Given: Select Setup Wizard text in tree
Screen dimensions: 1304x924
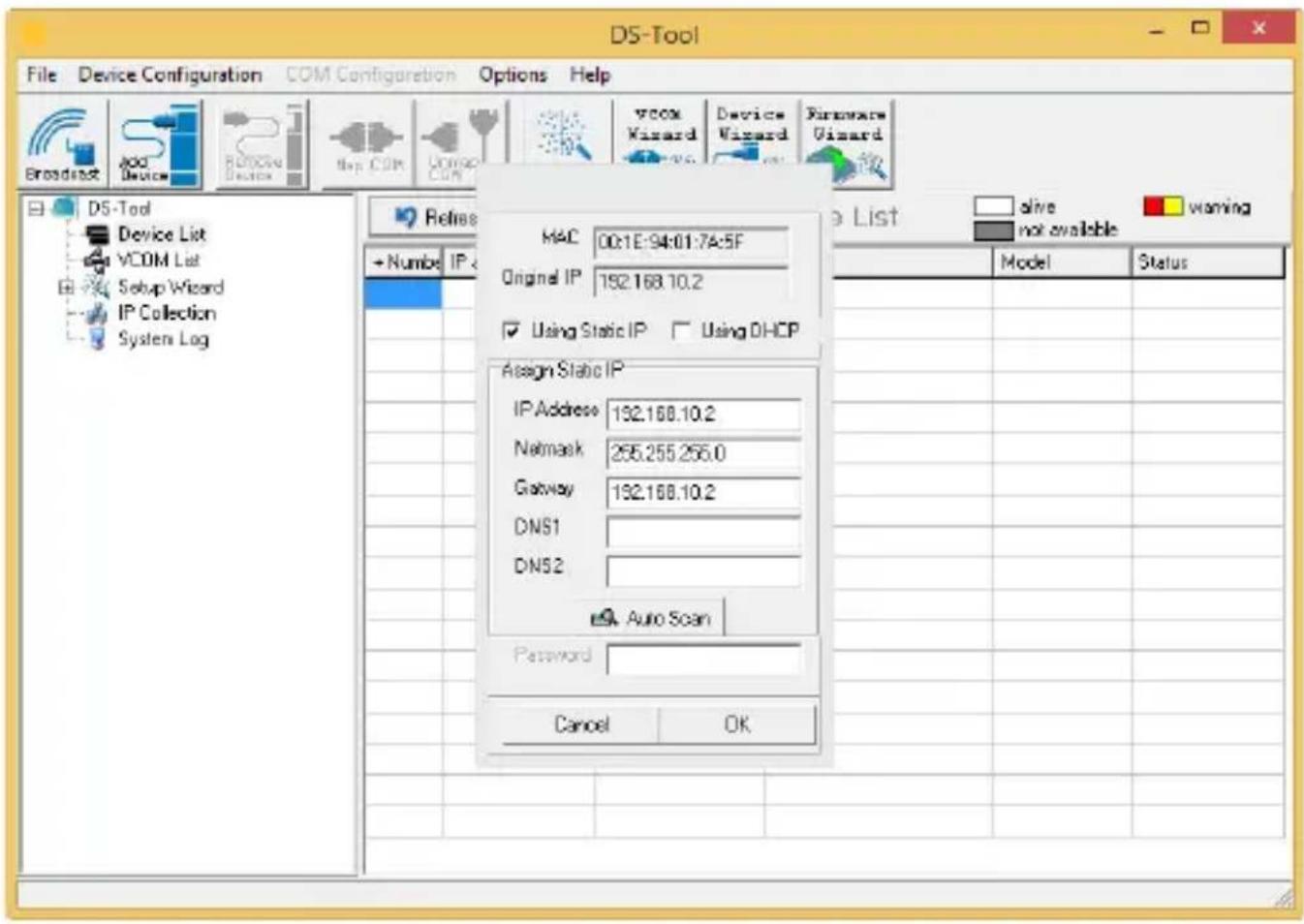Looking at the screenshot, I should click(171, 287).
